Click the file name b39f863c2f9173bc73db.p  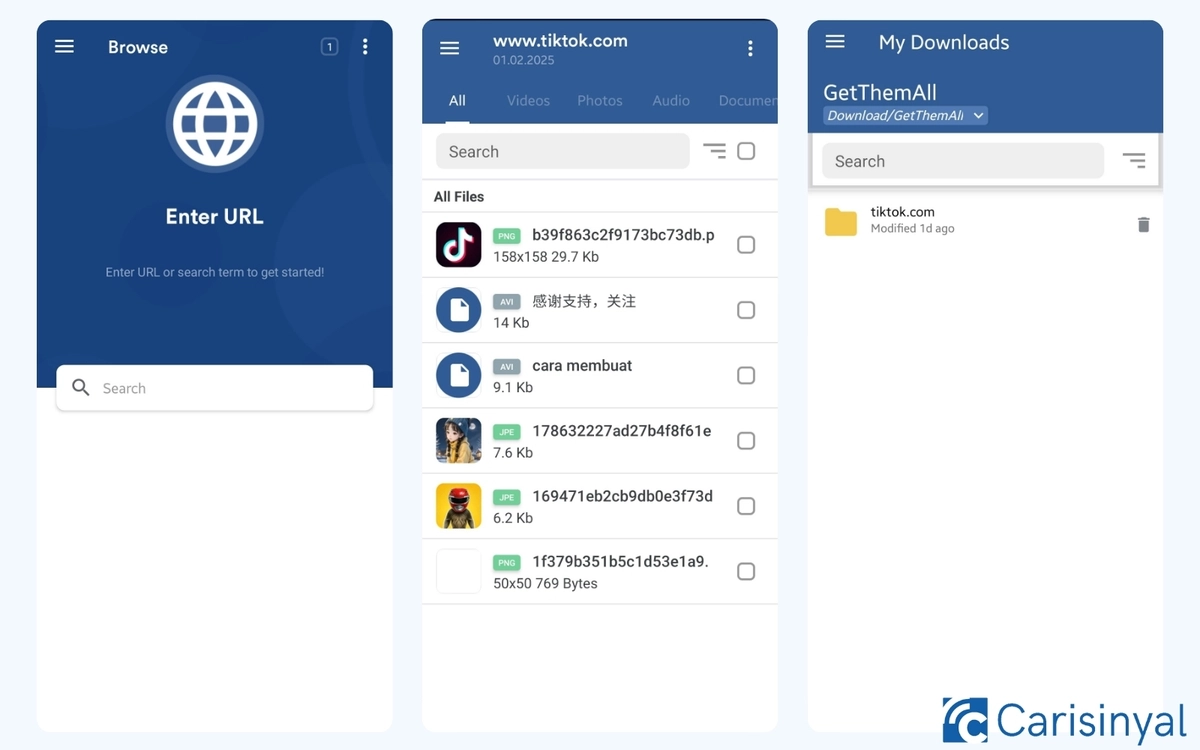(x=623, y=235)
